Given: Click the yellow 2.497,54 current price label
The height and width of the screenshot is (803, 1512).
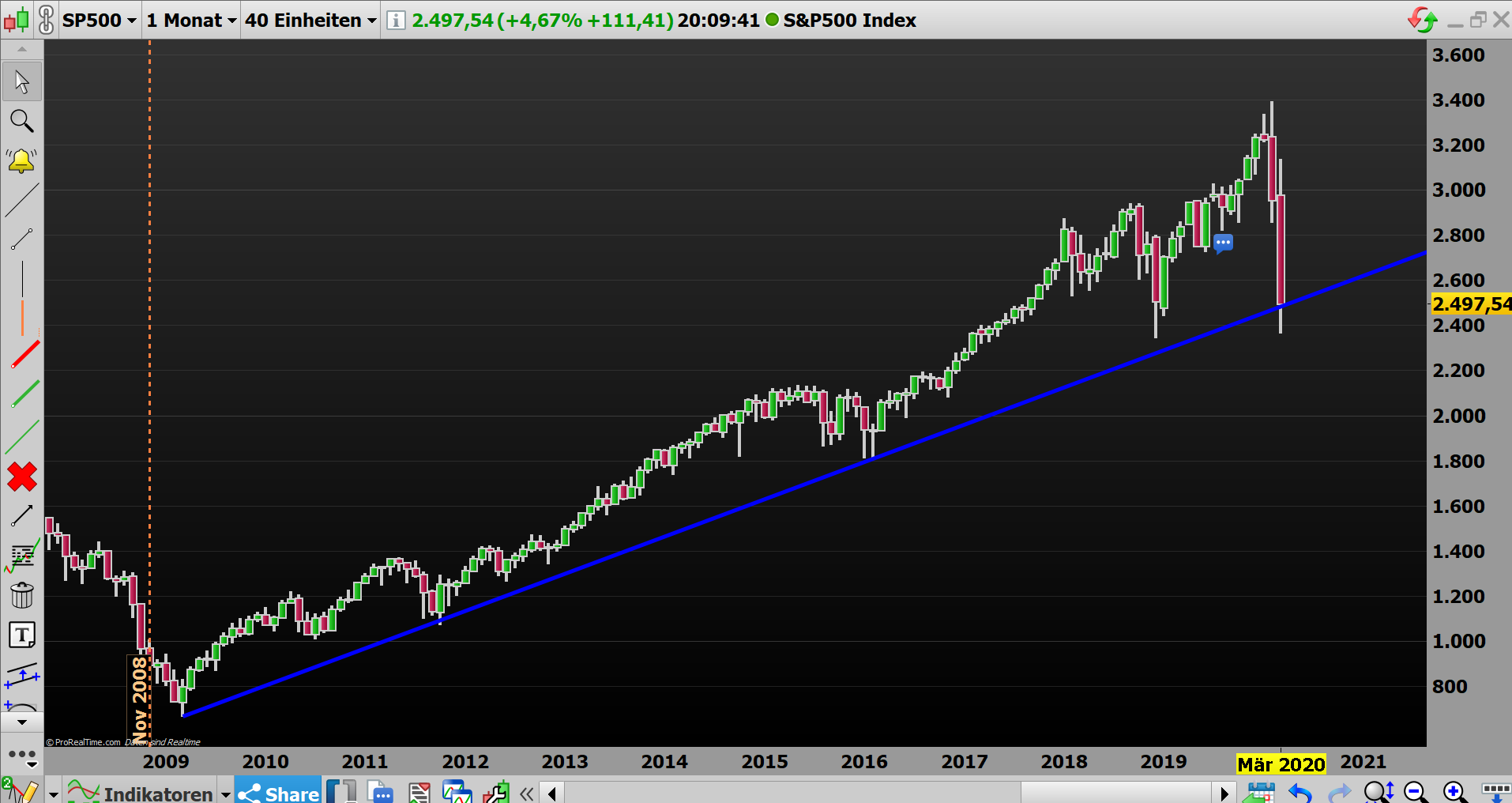Looking at the screenshot, I should [x=1471, y=303].
